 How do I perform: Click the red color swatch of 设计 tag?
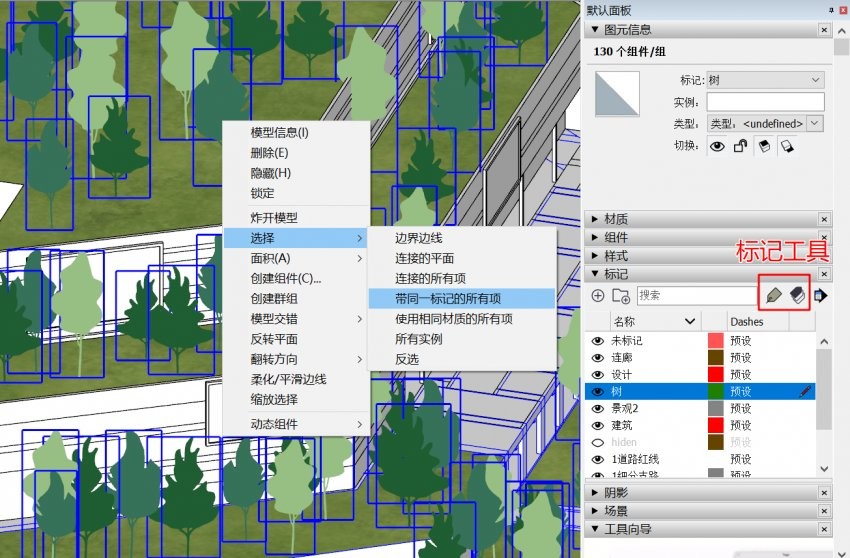click(715, 374)
